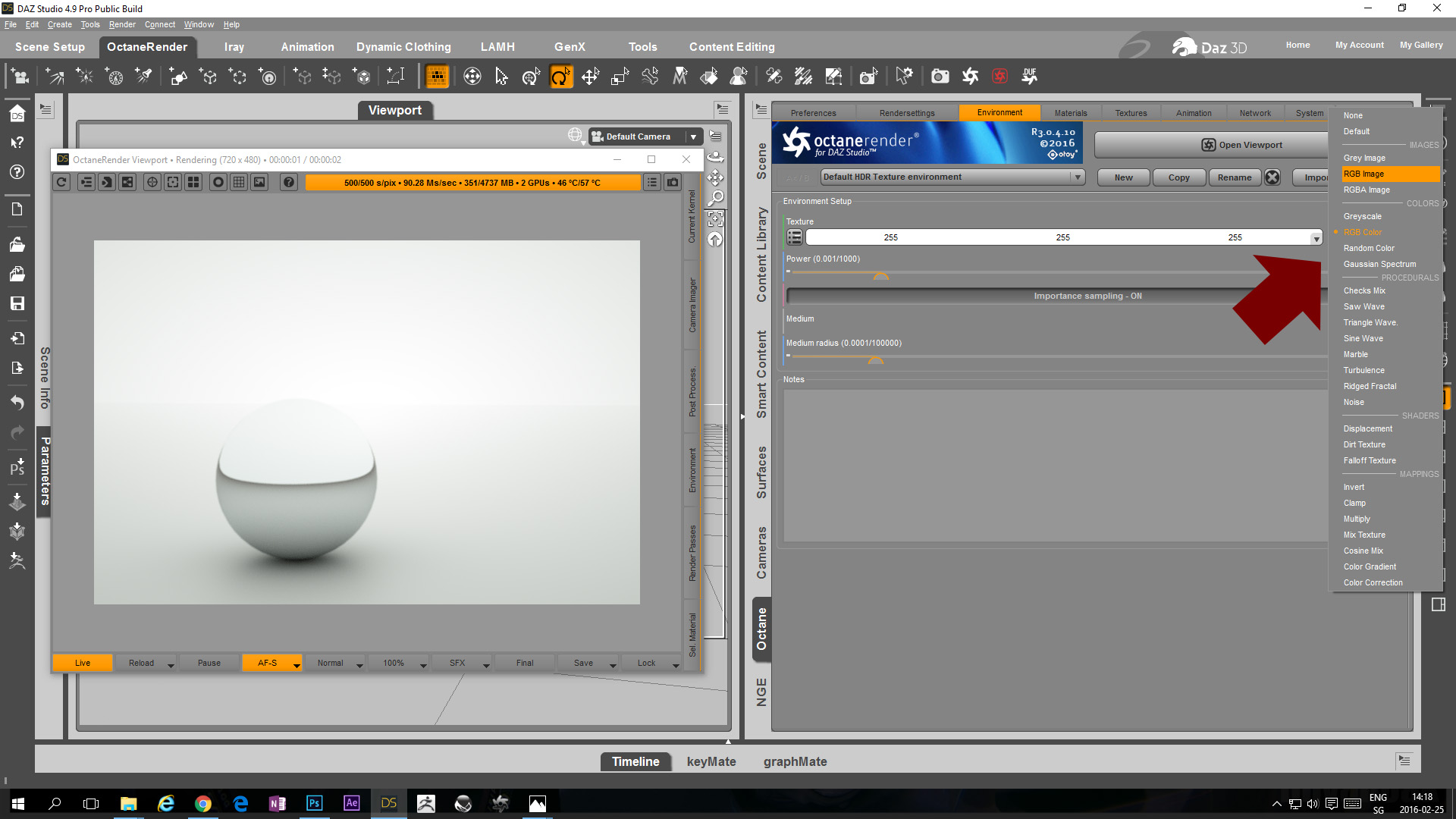The height and width of the screenshot is (819, 1456).
Task: Open the Texture RGB value dropdown arrow
Action: point(1316,238)
